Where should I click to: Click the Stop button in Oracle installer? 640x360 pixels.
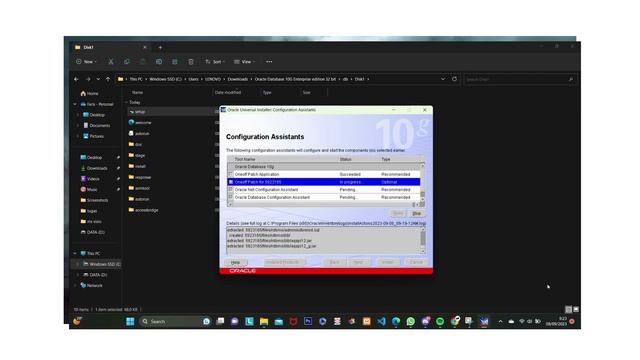click(x=416, y=213)
